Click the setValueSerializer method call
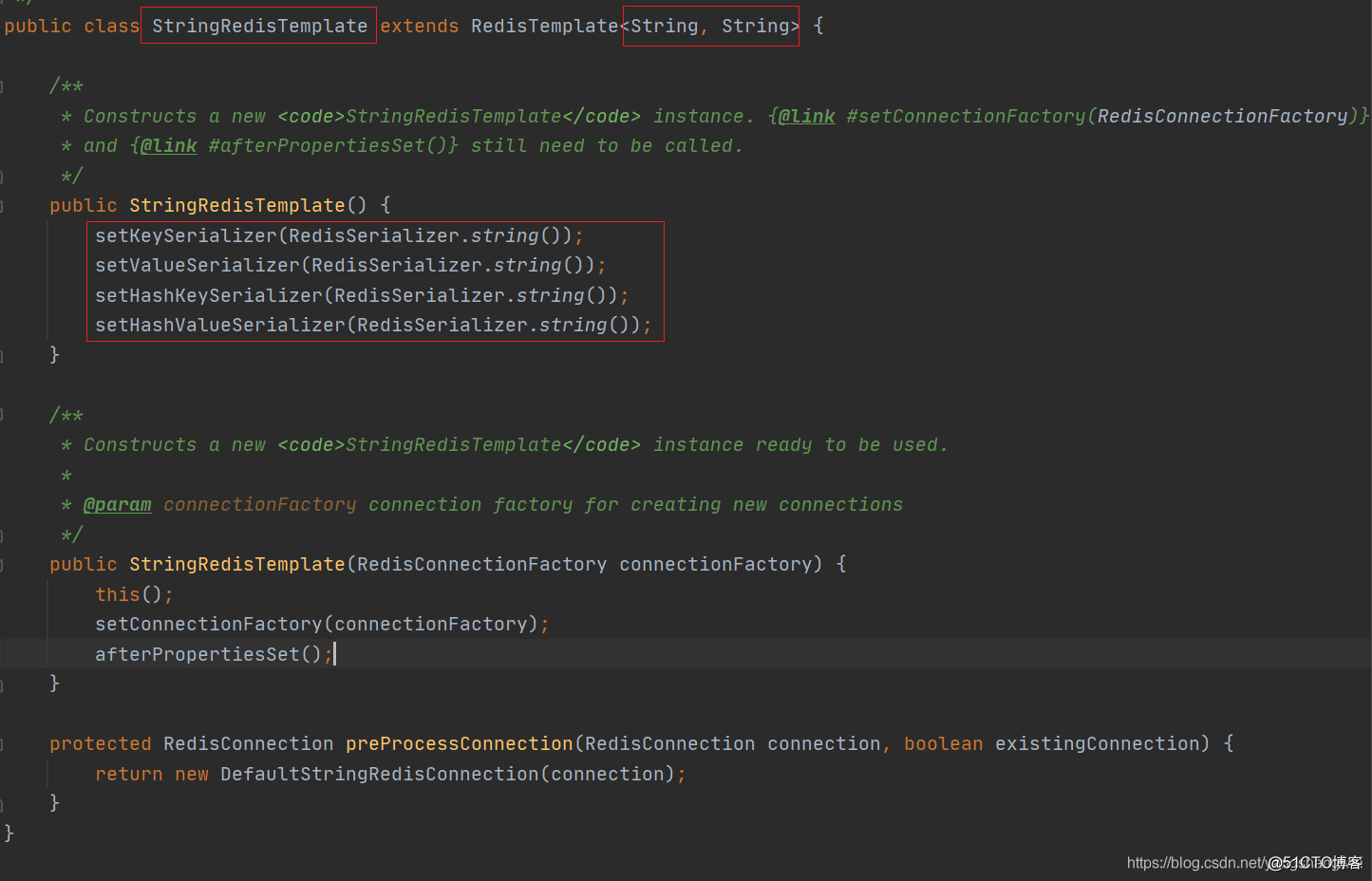 point(197,265)
